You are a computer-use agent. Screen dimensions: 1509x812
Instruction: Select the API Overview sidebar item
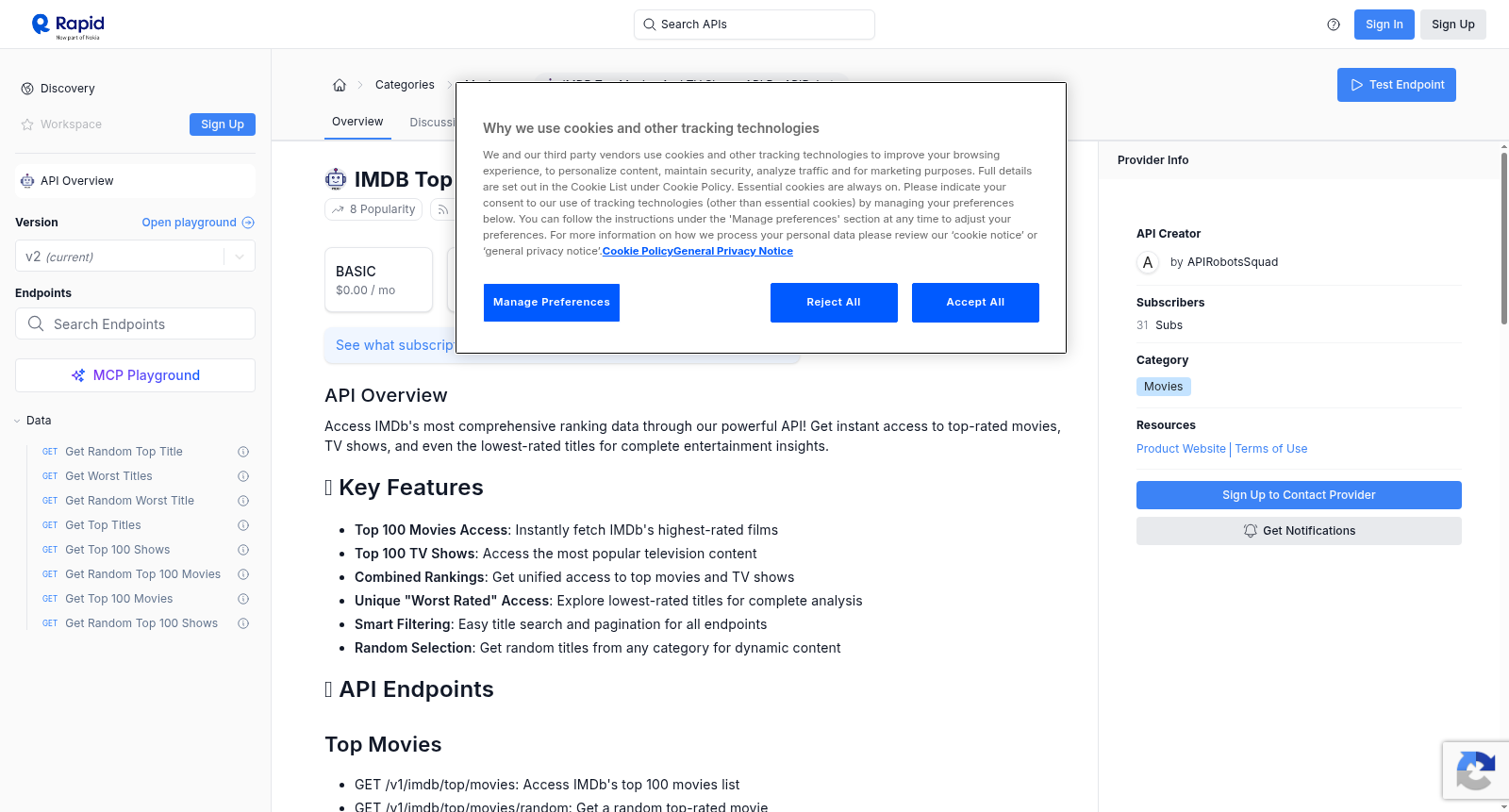point(135,181)
